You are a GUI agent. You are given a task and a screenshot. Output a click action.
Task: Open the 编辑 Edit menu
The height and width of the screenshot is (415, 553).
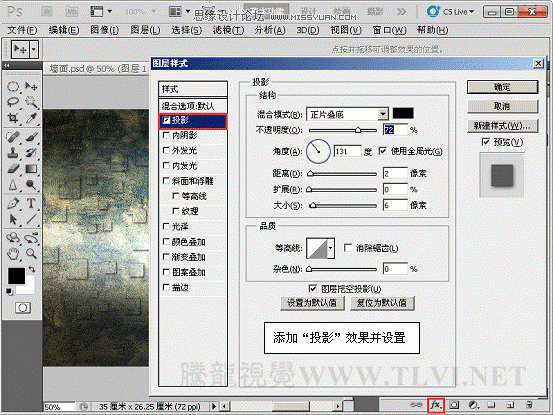pyautogui.click(x=64, y=30)
